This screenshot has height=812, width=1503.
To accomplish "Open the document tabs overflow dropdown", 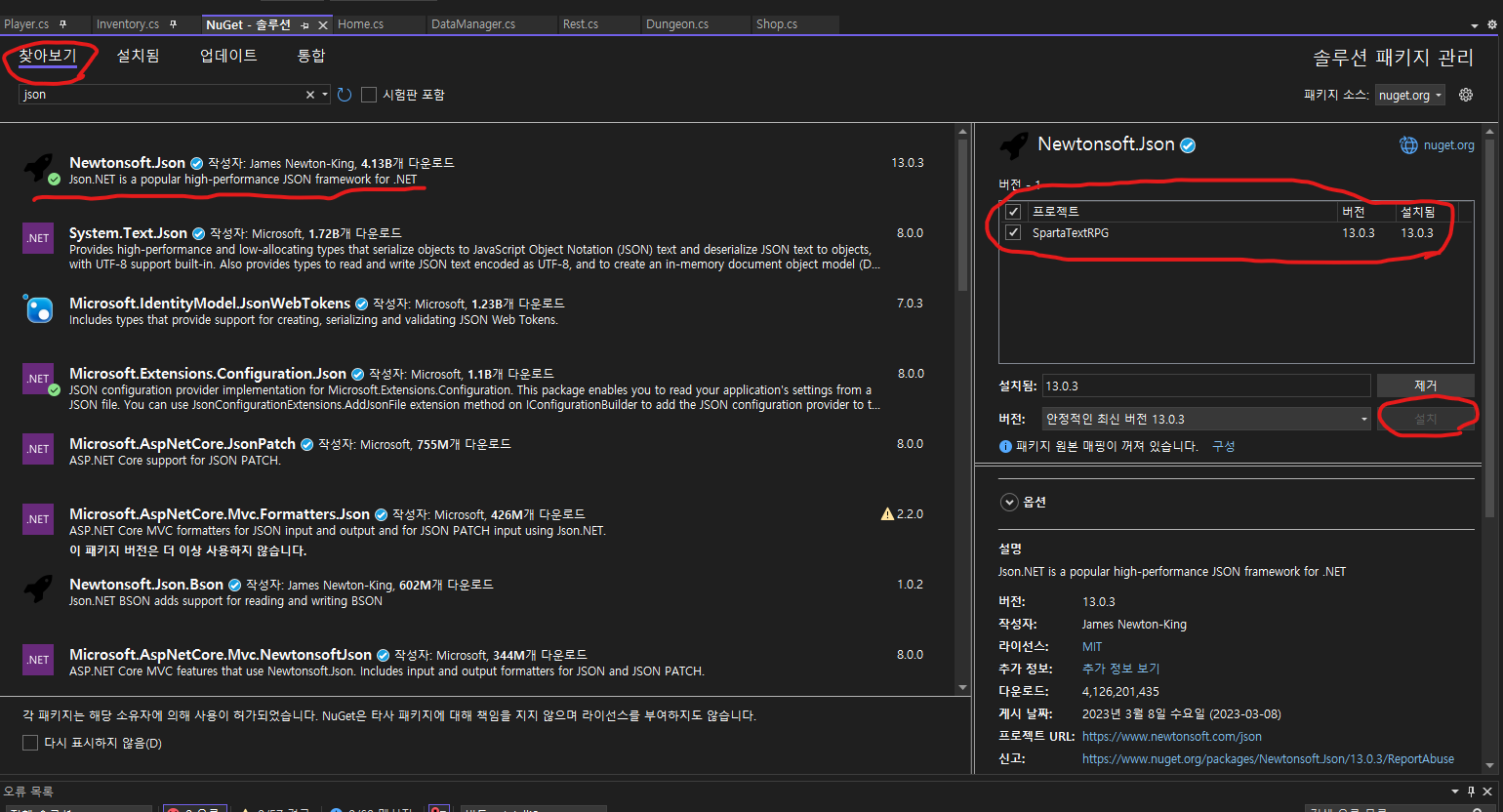I will pos(1475,25).
